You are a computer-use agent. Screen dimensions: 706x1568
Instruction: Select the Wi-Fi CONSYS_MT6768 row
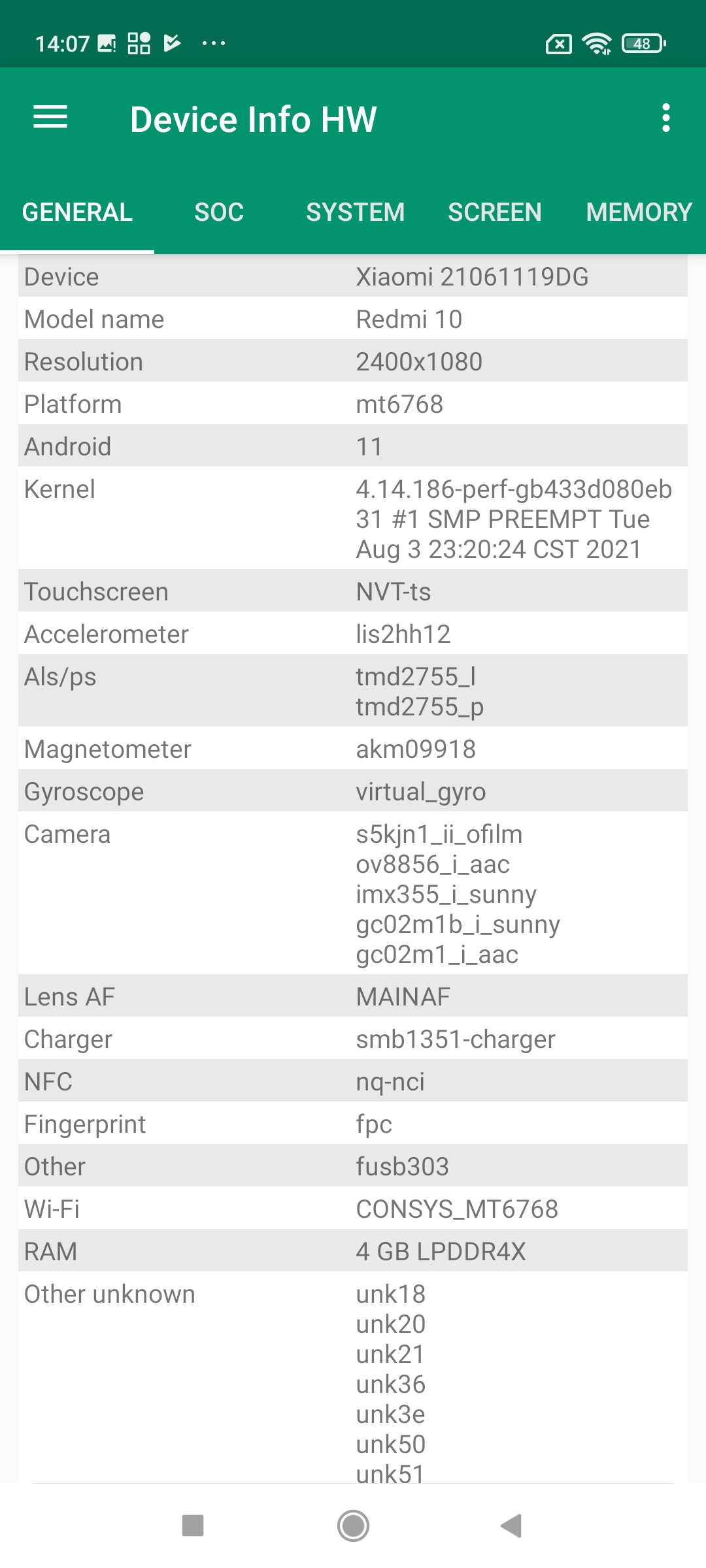tap(353, 1209)
